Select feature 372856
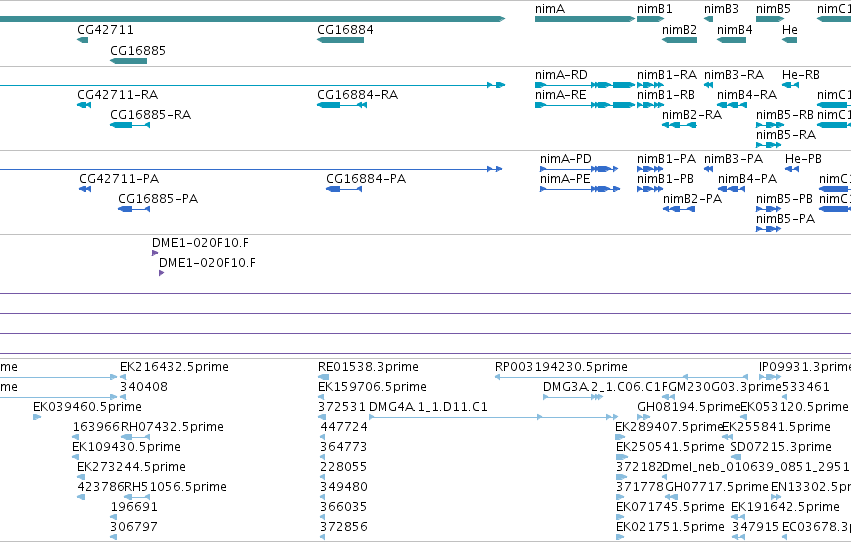851x542 pixels. 344,527
